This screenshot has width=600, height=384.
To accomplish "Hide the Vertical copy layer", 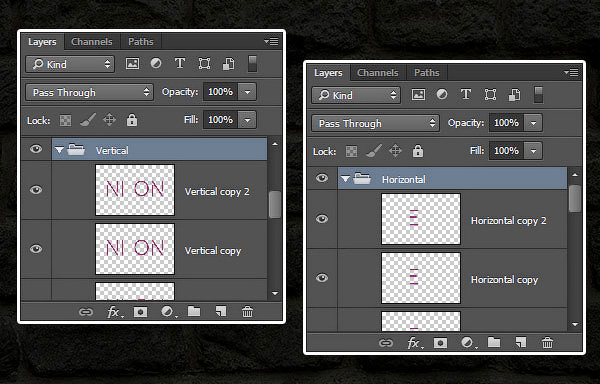I will coord(36,249).
